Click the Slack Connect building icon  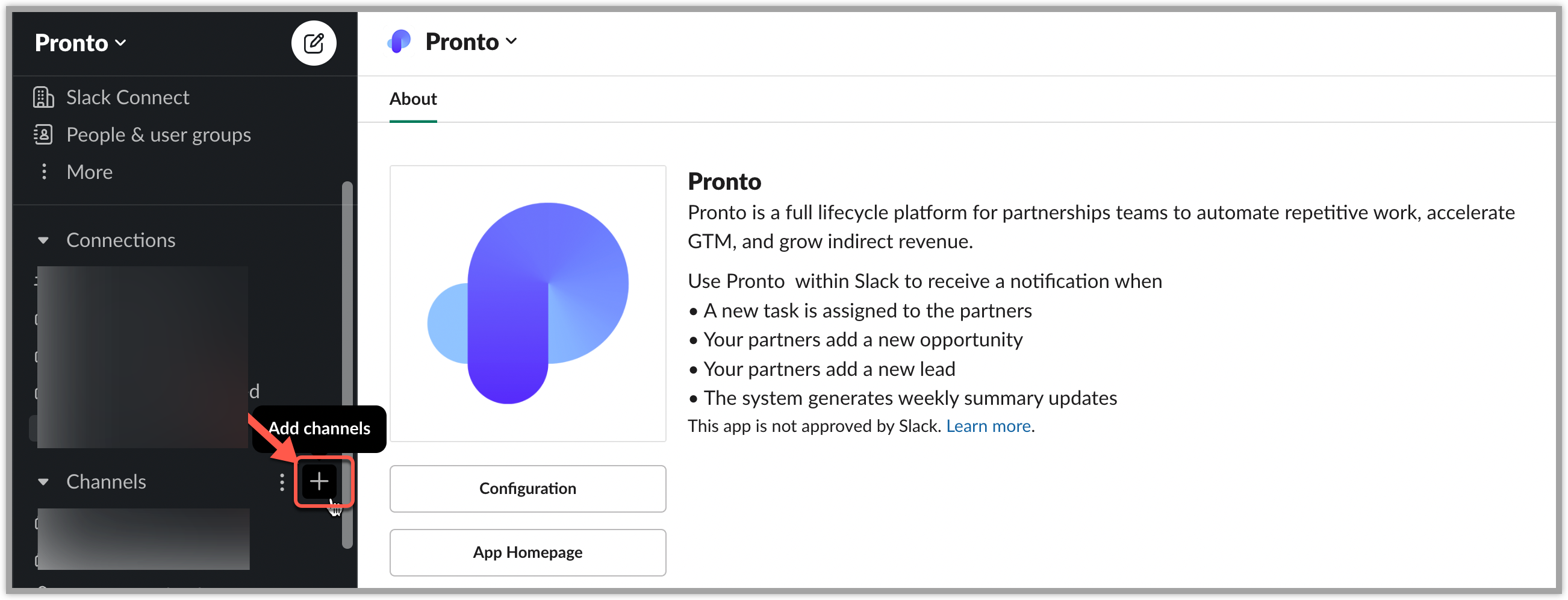coord(43,98)
